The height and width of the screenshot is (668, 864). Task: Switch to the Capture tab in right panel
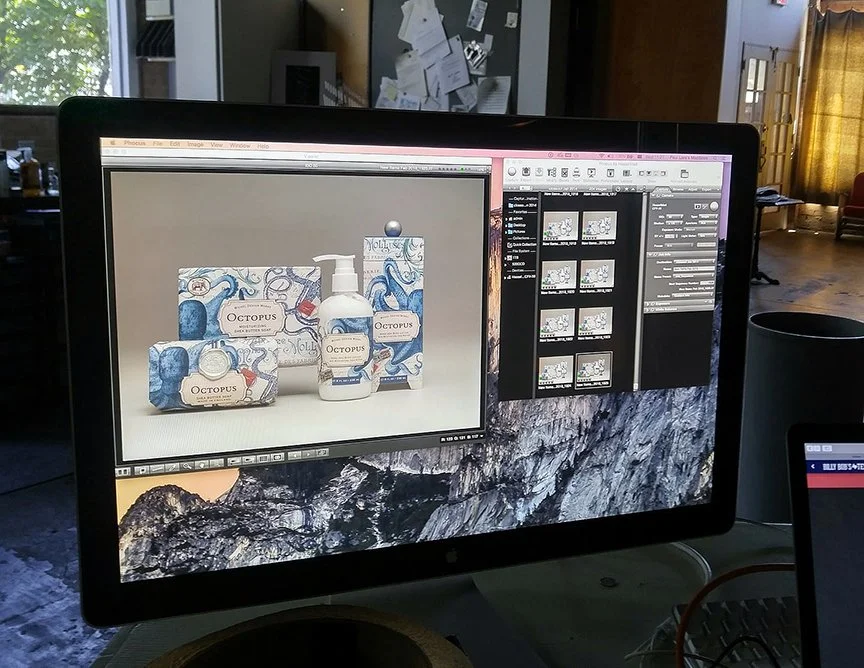tap(663, 190)
